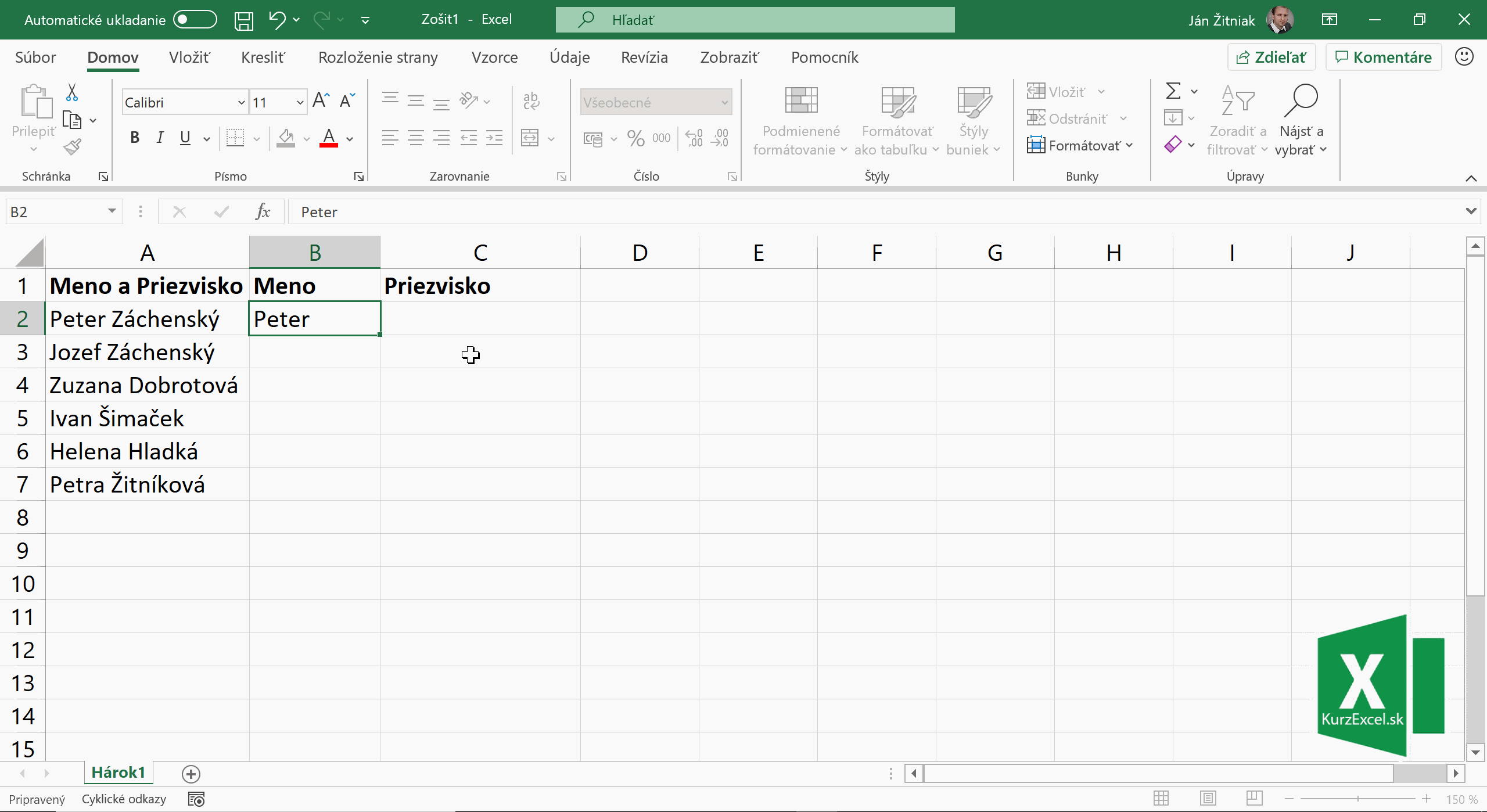Open the Údaje ribbon tab

569,58
